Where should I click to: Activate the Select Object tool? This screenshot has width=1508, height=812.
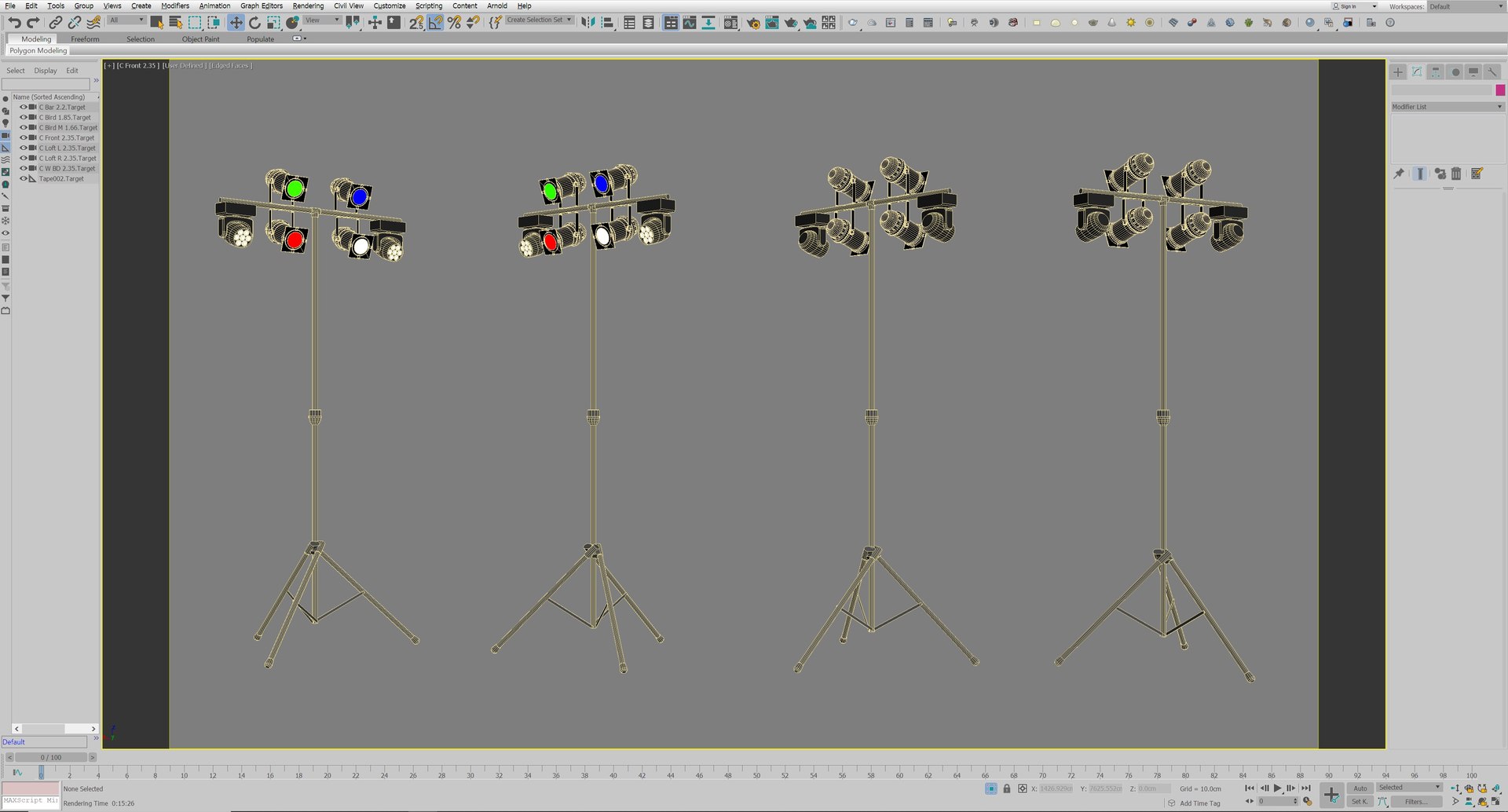click(157, 23)
